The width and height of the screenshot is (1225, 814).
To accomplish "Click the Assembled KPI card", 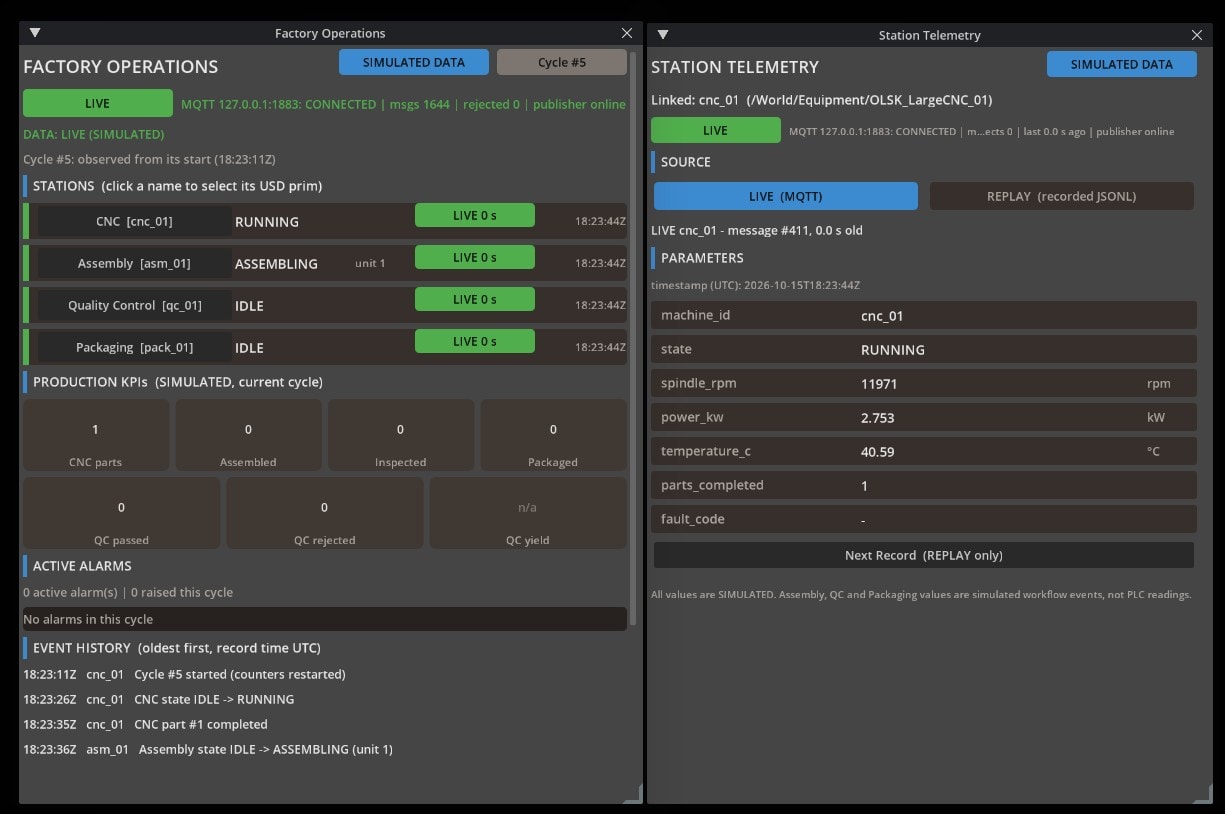I will click(x=249, y=435).
